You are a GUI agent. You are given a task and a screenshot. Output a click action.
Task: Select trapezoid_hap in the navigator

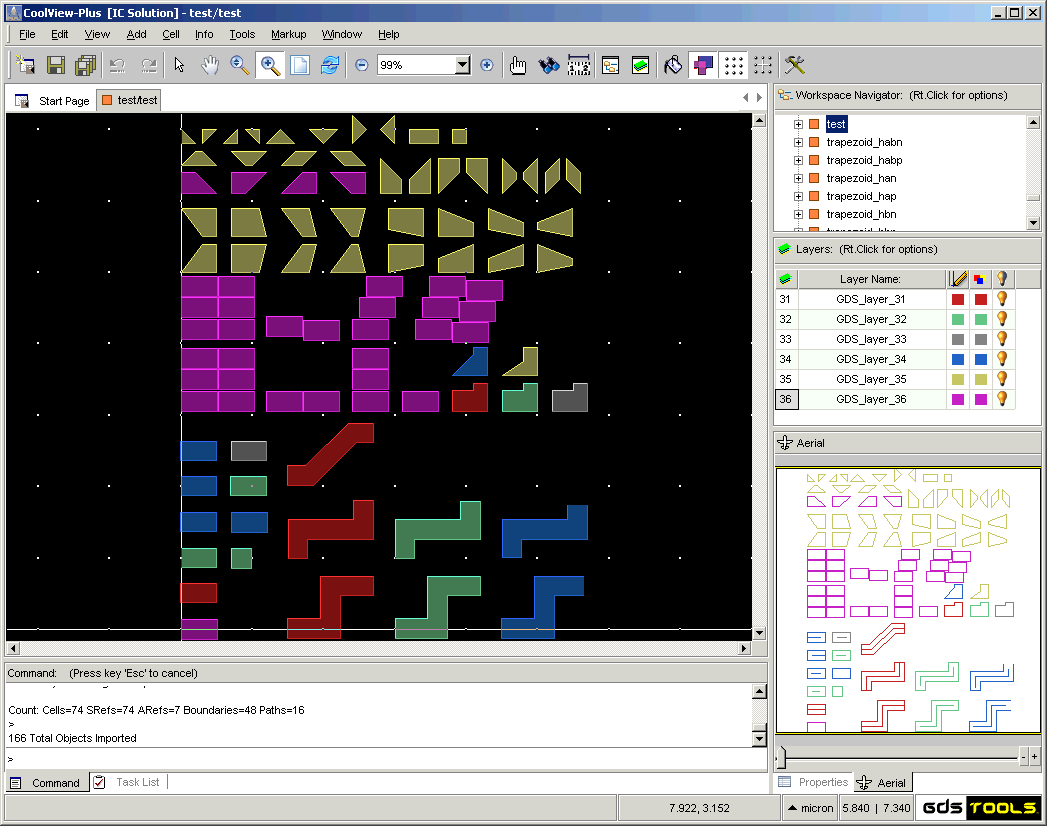coord(861,196)
